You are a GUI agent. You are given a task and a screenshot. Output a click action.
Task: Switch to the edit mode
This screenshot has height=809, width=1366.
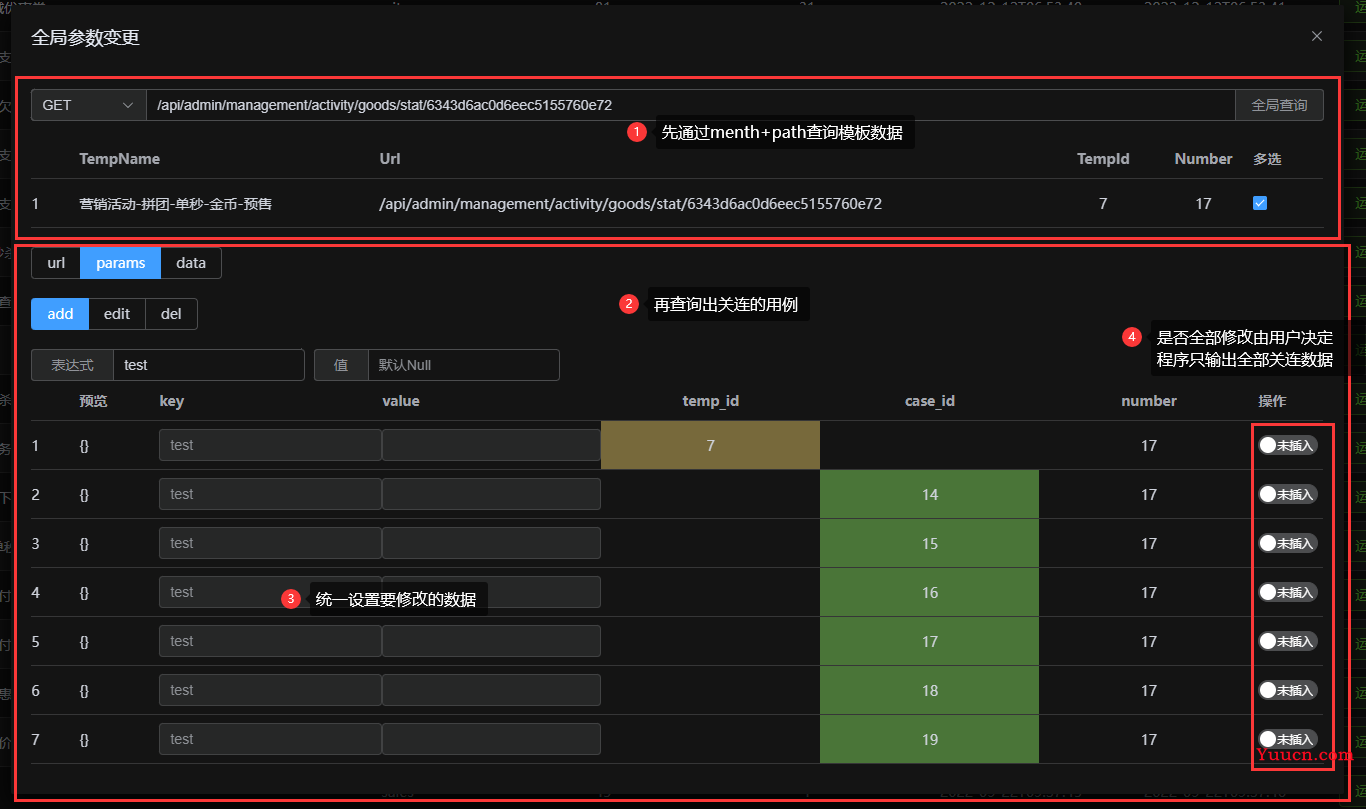click(117, 314)
